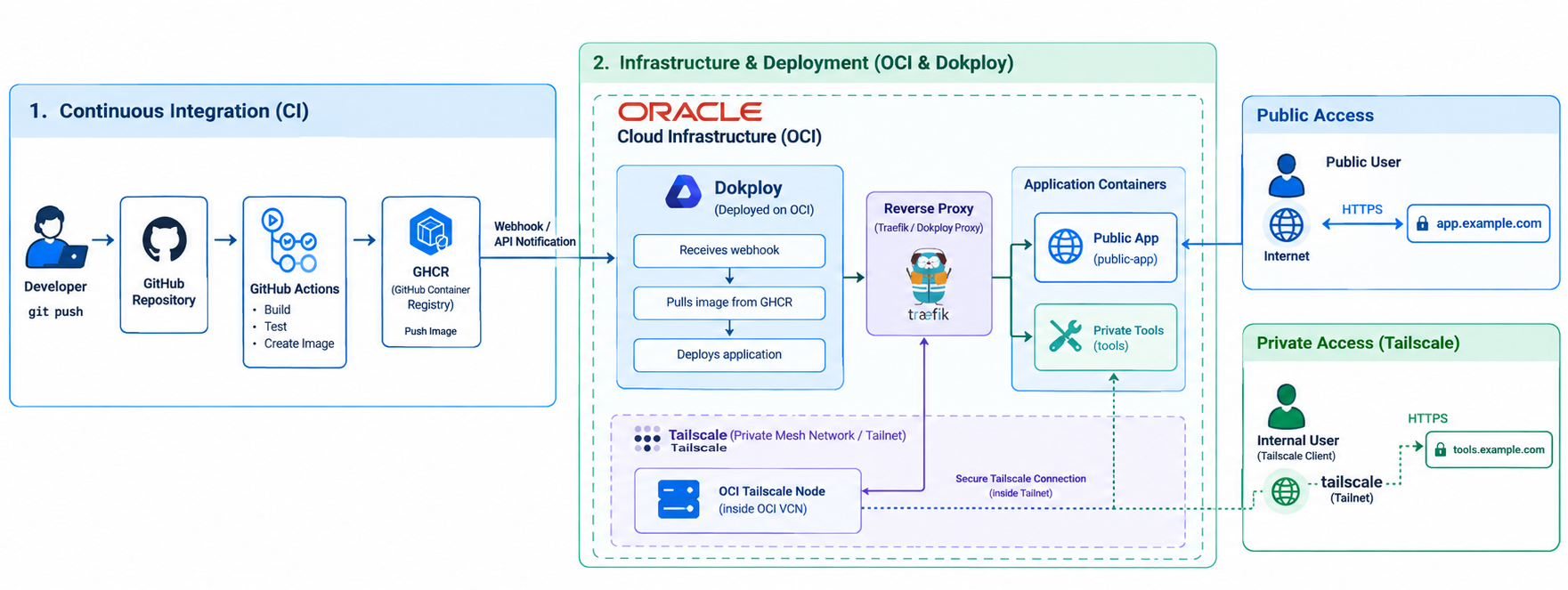Click the (Traefik / Dokploy Proxy) caption
This screenshot has height=590, width=1568.
pos(929,229)
